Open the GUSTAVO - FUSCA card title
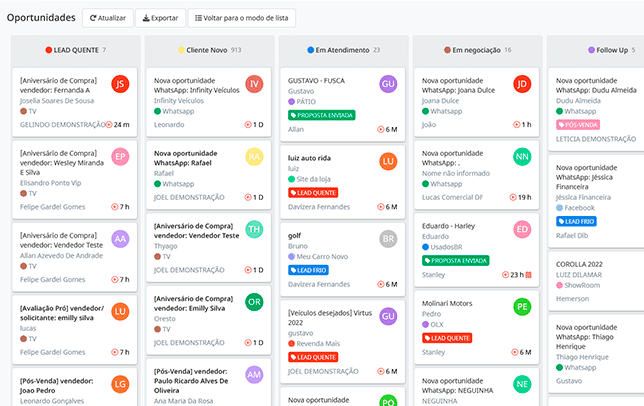This screenshot has width=644, height=406. tap(316, 80)
